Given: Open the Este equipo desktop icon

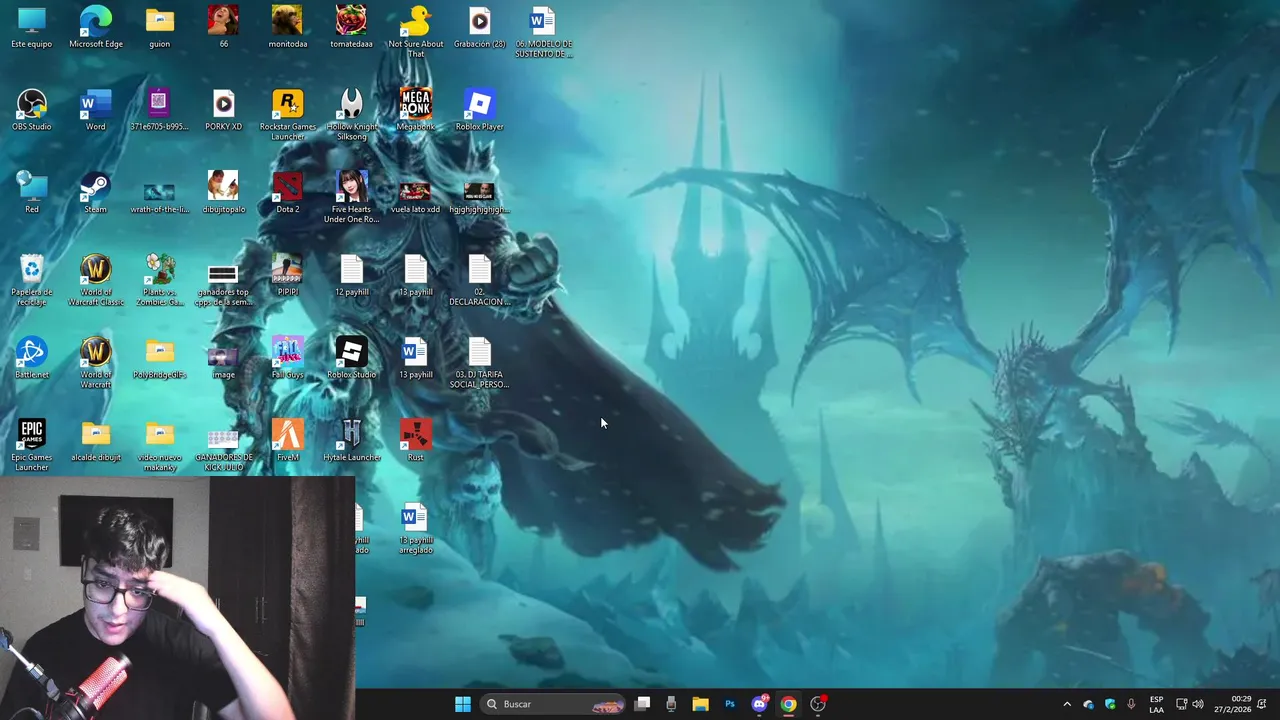Looking at the screenshot, I should click(32, 27).
